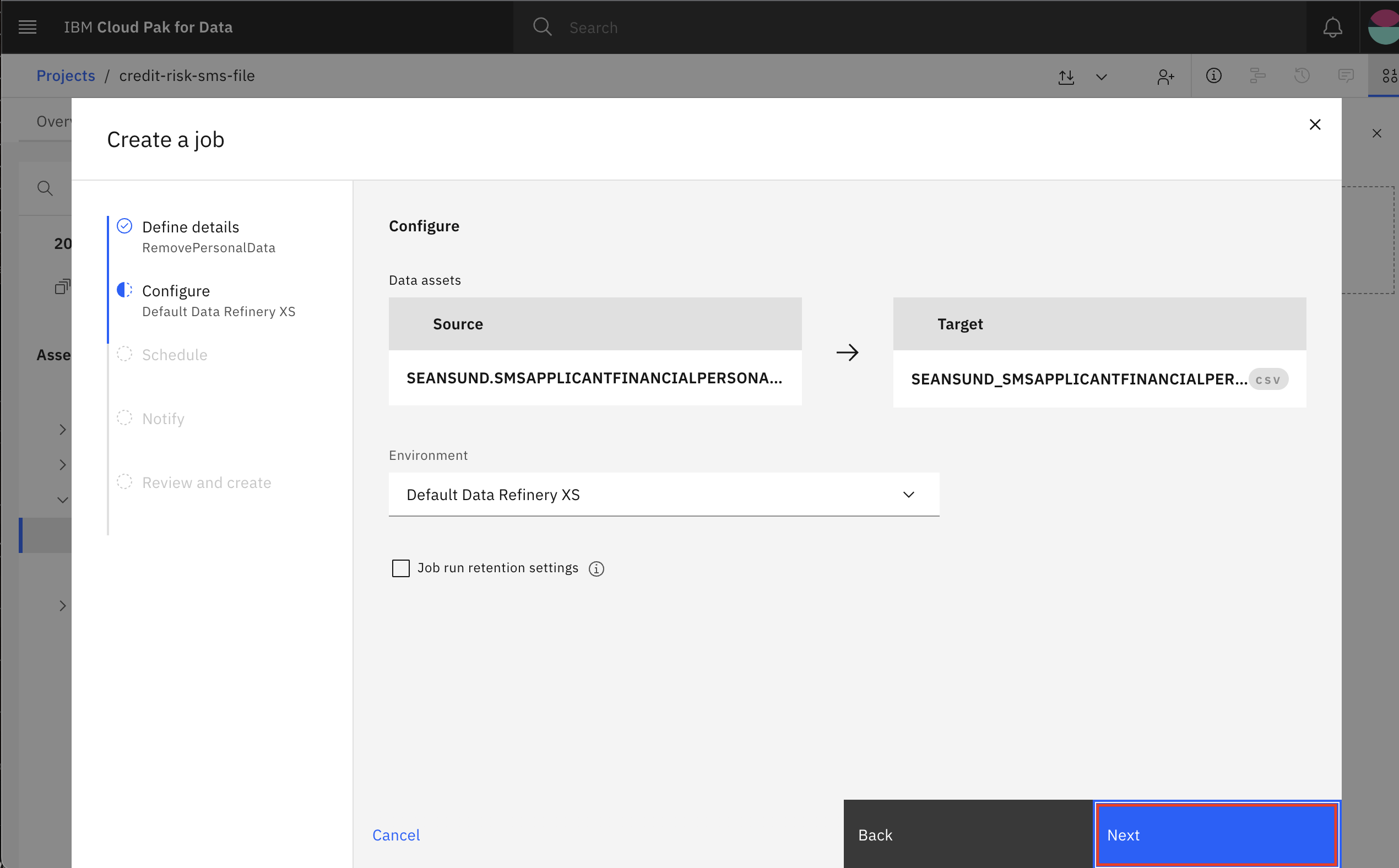
Task: Expand the Environment dropdown menu
Action: tap(907, 494)
